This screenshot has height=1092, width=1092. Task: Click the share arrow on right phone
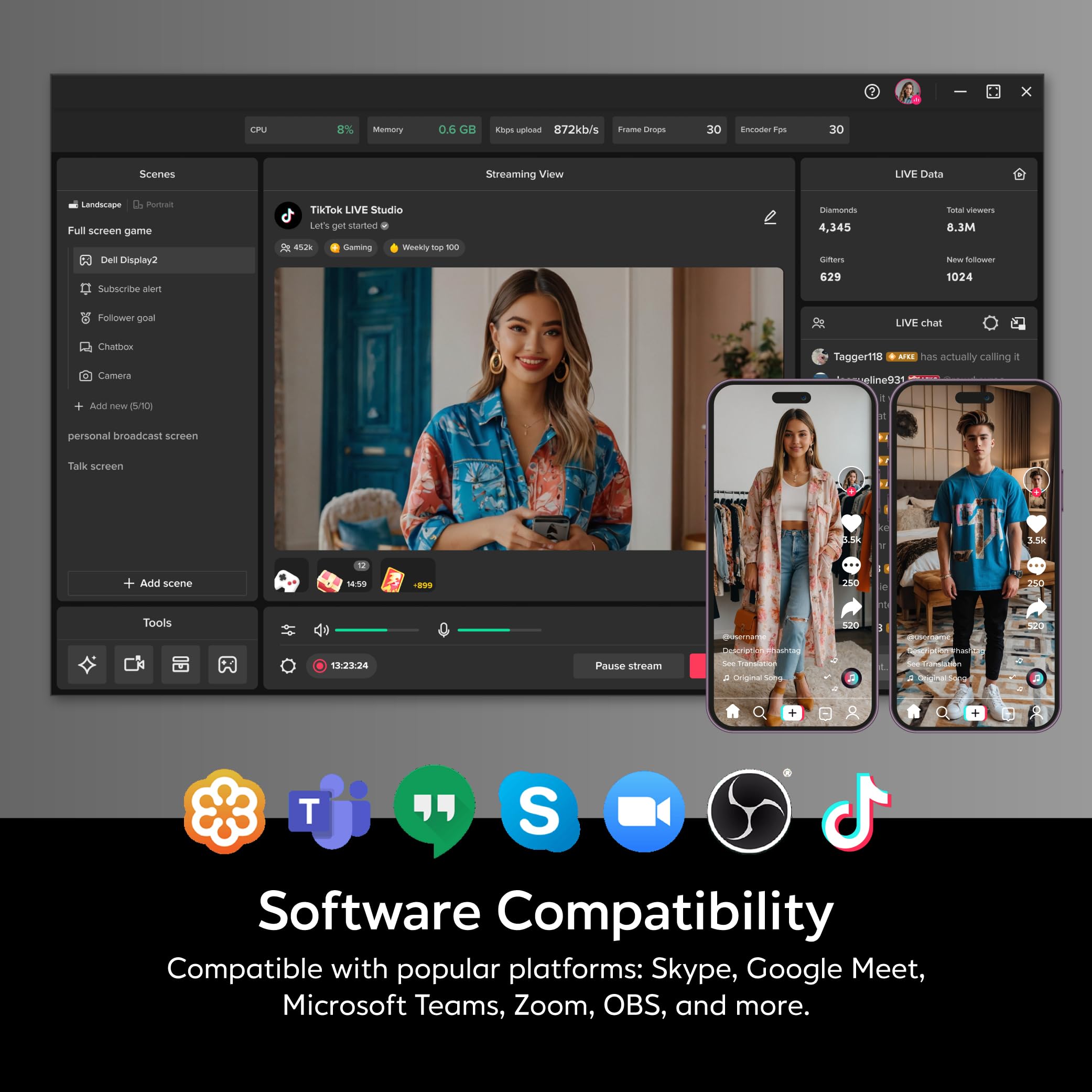pos(1036,609)
